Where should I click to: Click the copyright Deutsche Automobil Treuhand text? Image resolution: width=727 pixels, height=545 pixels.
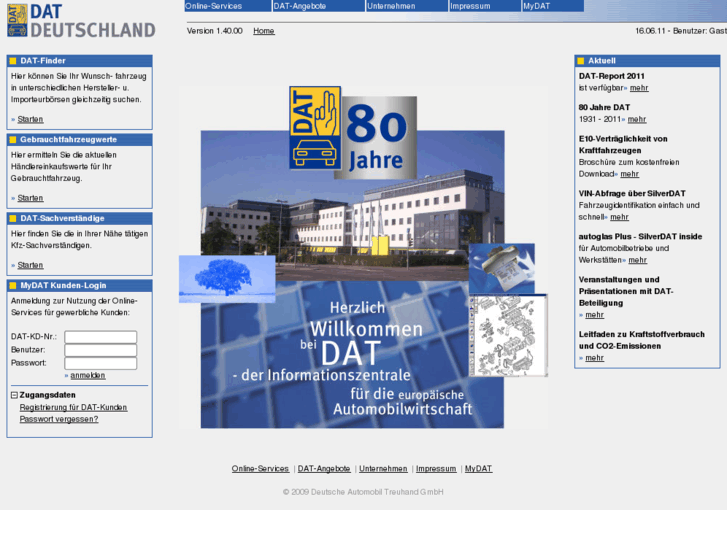coord(363,492)
